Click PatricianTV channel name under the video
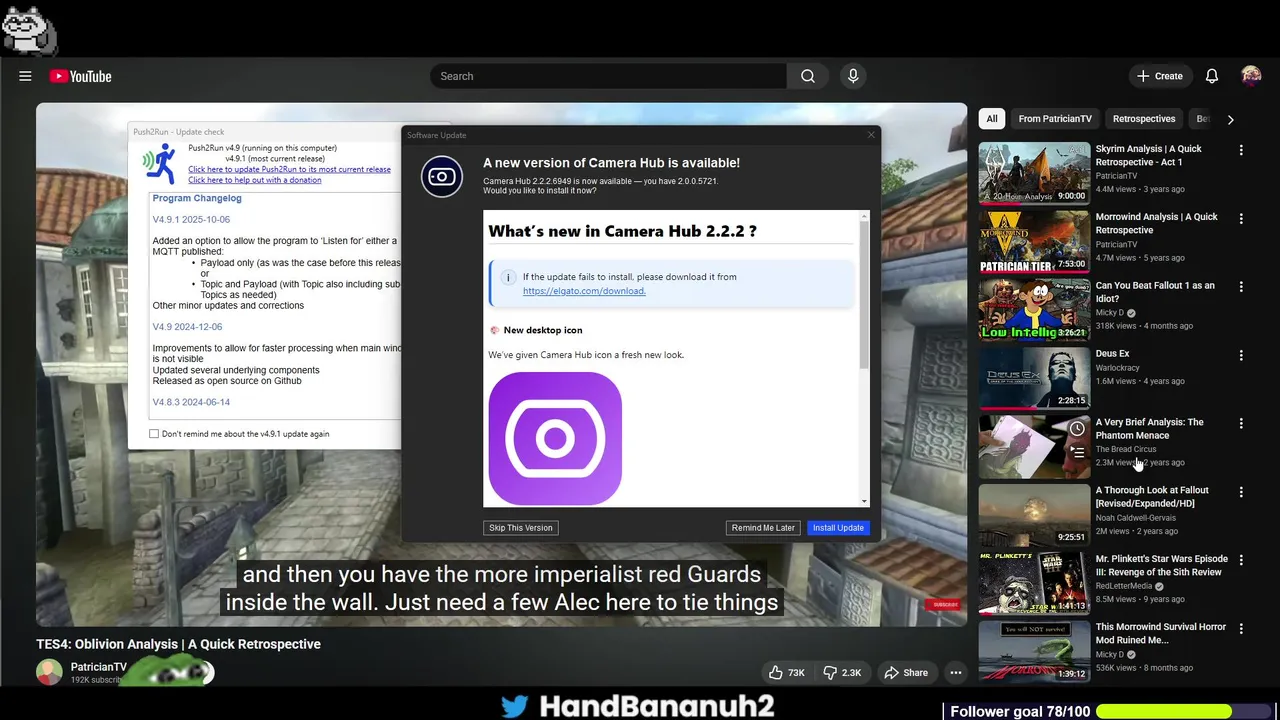 point(99,667)
